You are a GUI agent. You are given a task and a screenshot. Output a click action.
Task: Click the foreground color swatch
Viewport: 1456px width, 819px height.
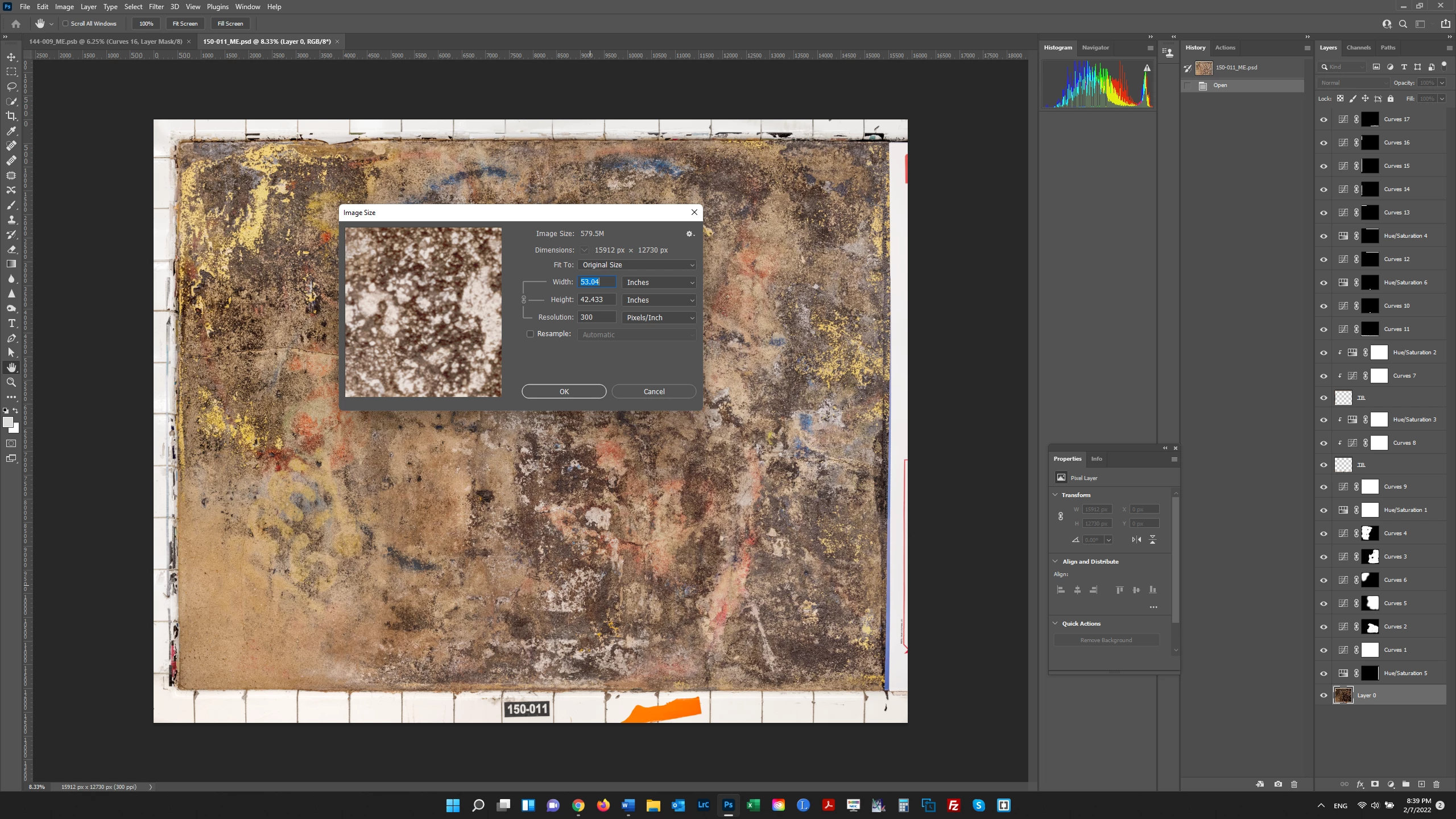7,423
